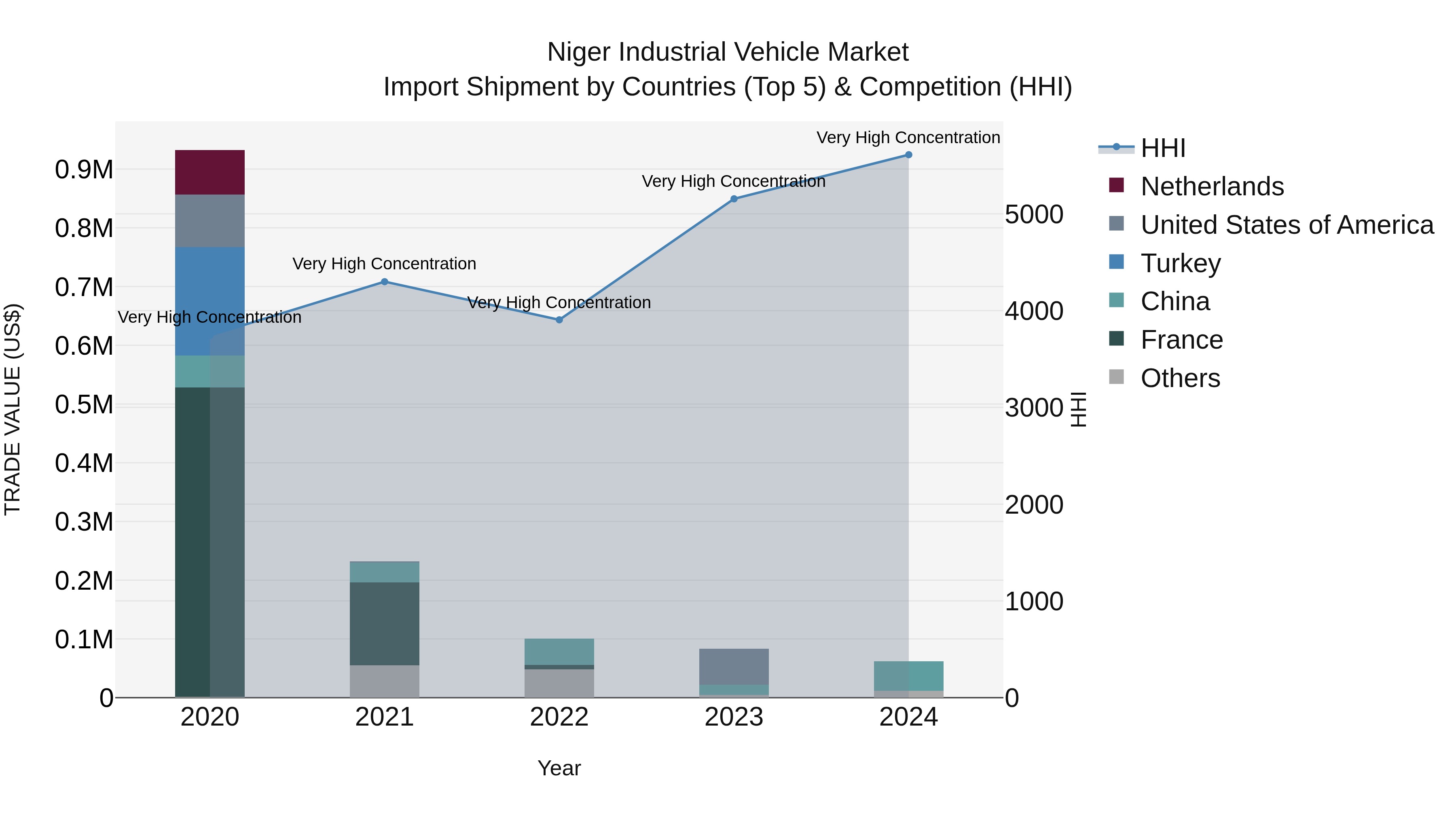Select the Netherlands segment of 2020 bar
The height and width of the screenshot is (819, 1456).
click(210, 172)
